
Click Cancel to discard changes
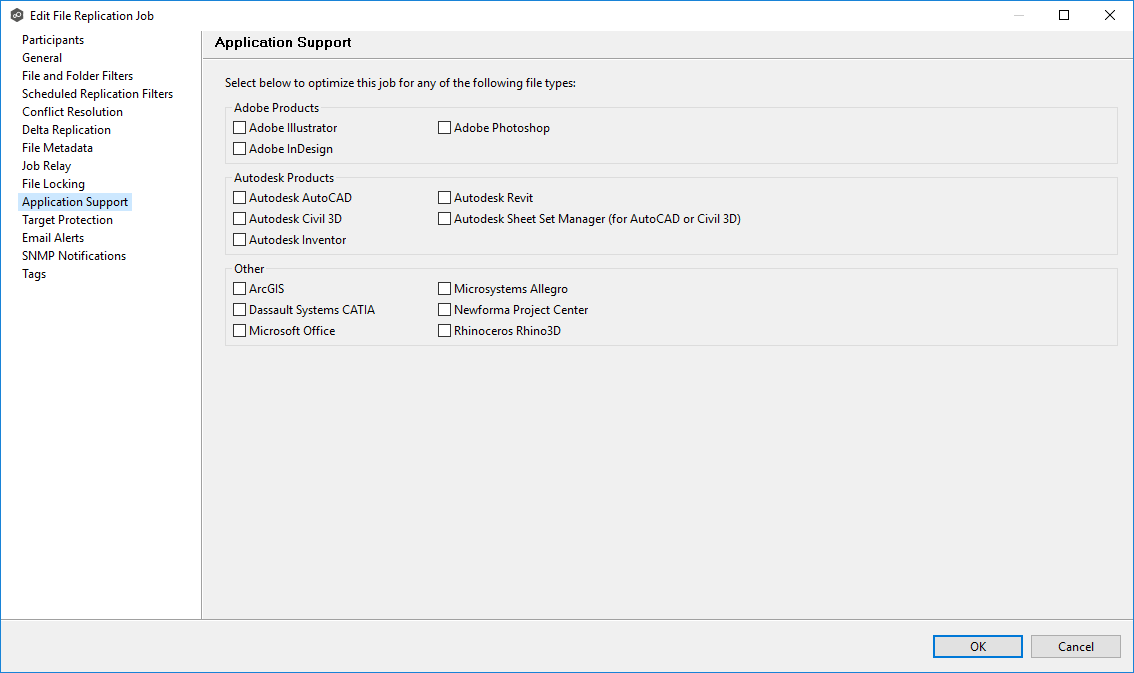tap(1075, 647)
